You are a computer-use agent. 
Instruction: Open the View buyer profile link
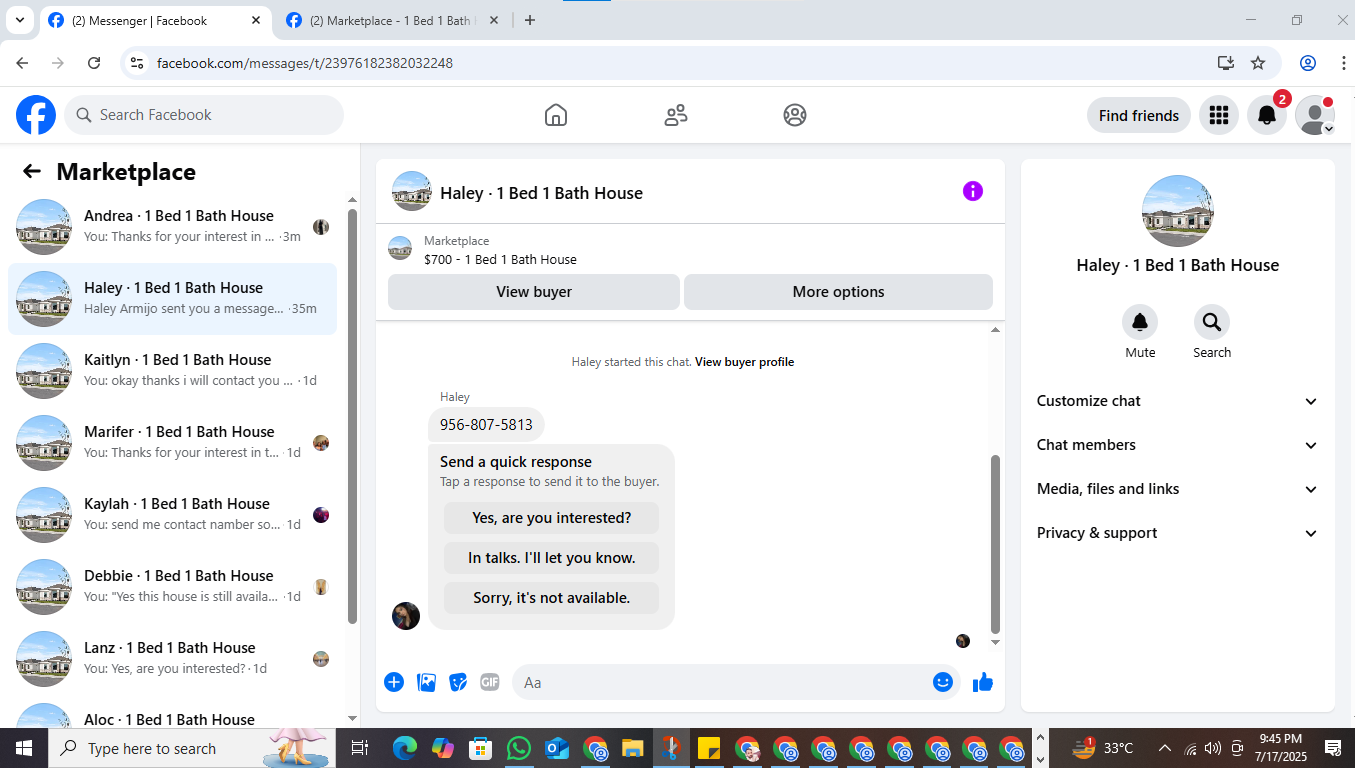pos(744,362)
